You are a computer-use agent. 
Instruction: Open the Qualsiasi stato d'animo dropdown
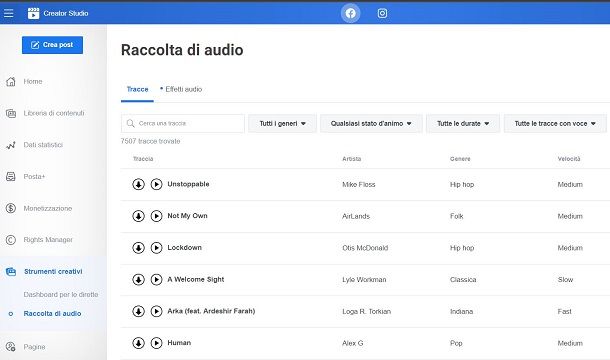[x=371, y=123]
